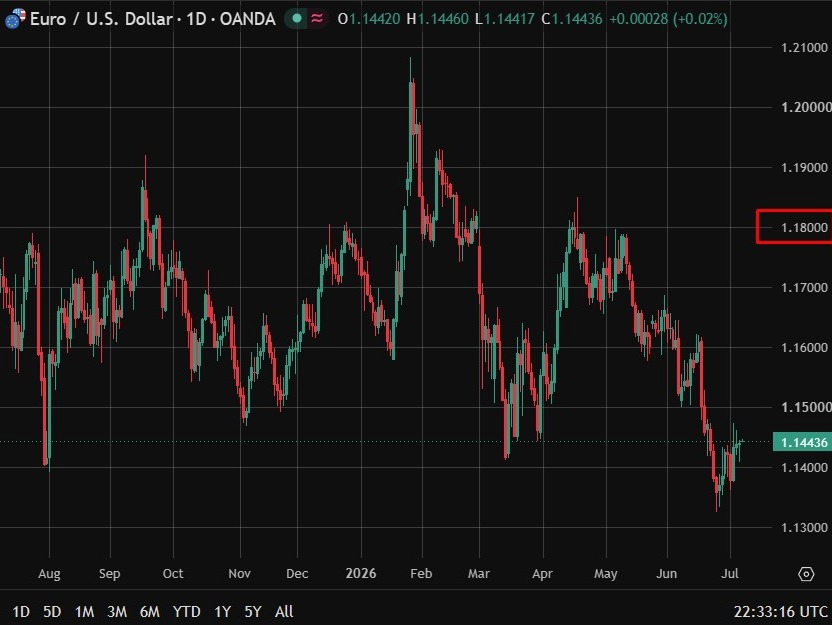Viewport: 832px width, 625px height.
Task: Click the Apr label on time axis
Action: (x=542, y=574)
